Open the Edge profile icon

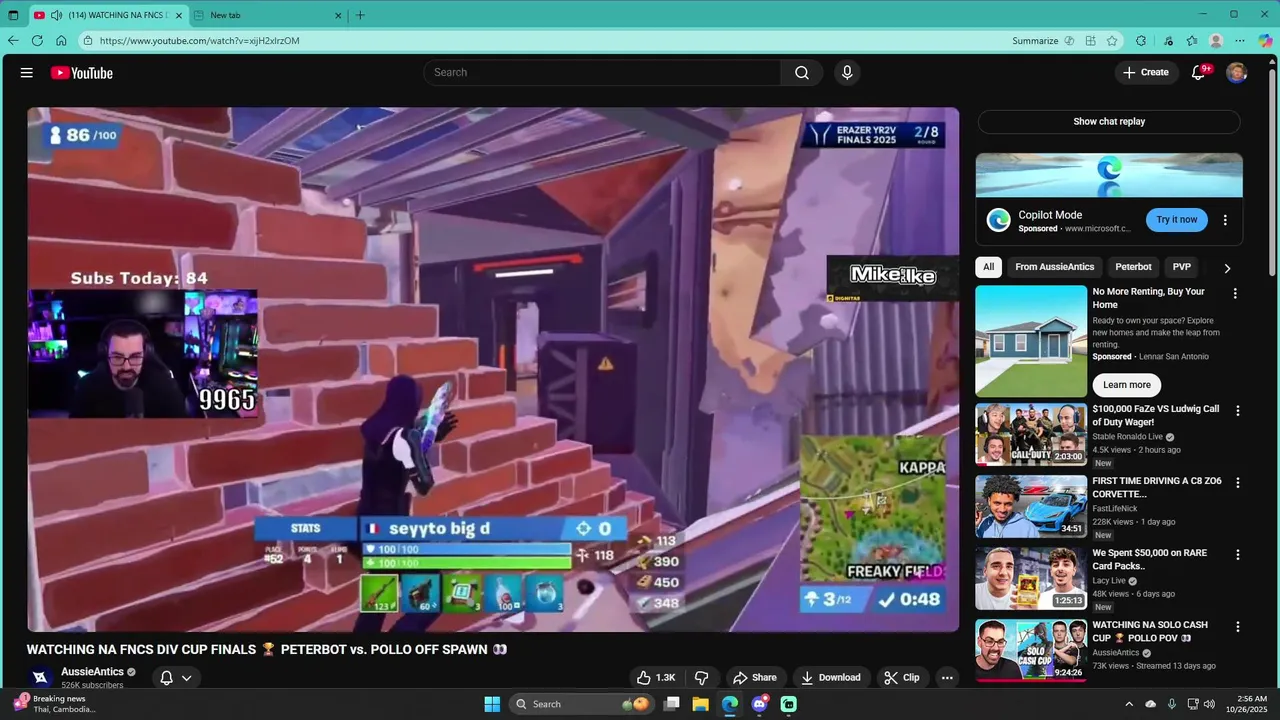coord(1216,41)
